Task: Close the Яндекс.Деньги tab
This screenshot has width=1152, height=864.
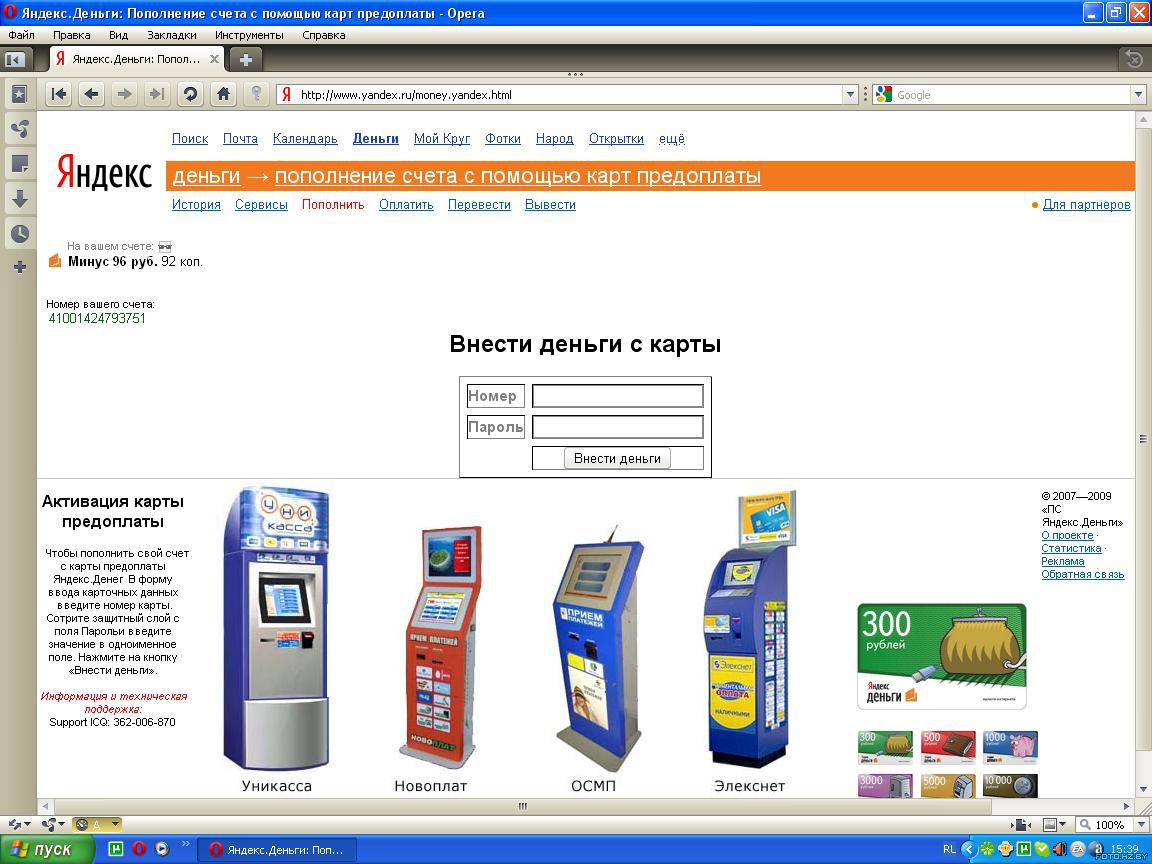Action: pos(215,59)
